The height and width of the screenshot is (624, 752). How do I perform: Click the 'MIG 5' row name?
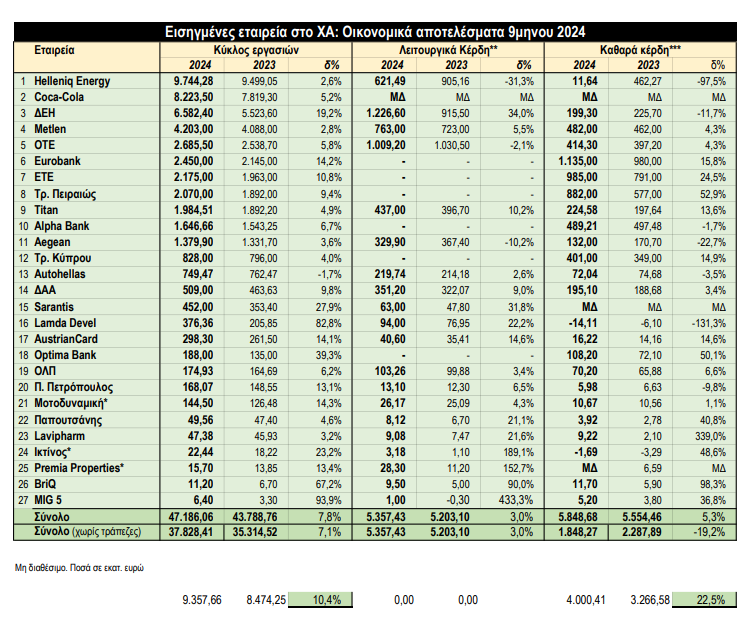(48, 500)
